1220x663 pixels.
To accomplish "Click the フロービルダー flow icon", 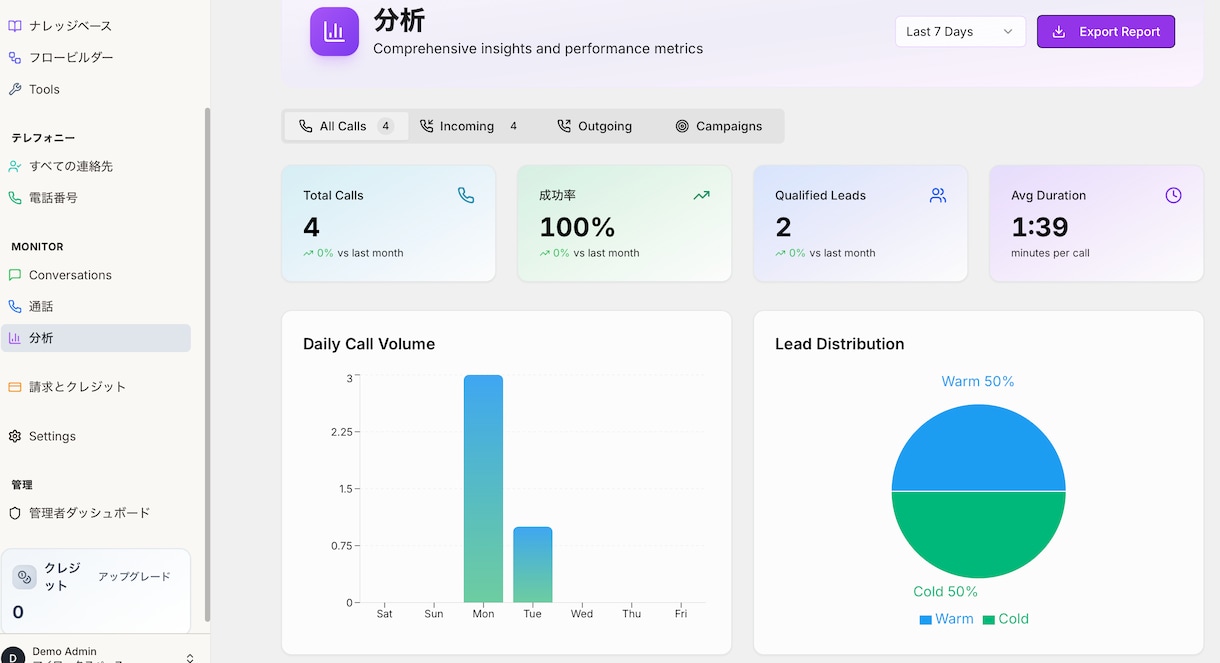I will click(x=14, y=58).
